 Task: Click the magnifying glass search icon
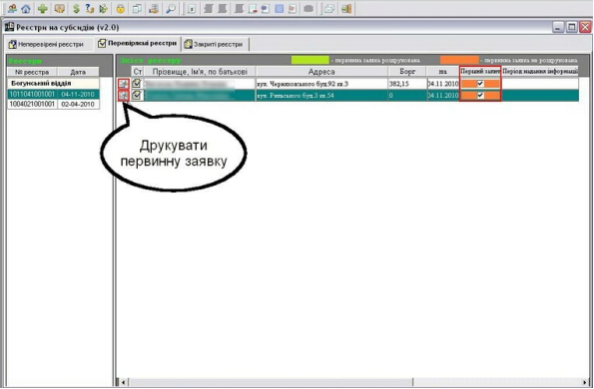coord(171,8)
